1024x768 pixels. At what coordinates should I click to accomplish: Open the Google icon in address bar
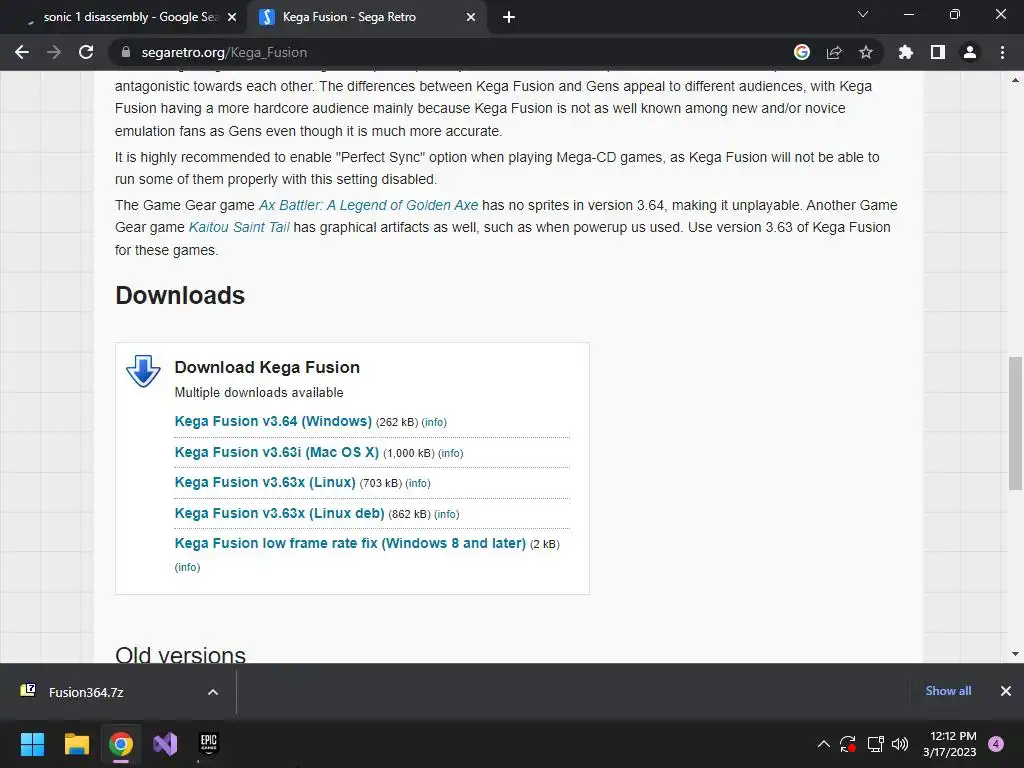coord(802,52)
